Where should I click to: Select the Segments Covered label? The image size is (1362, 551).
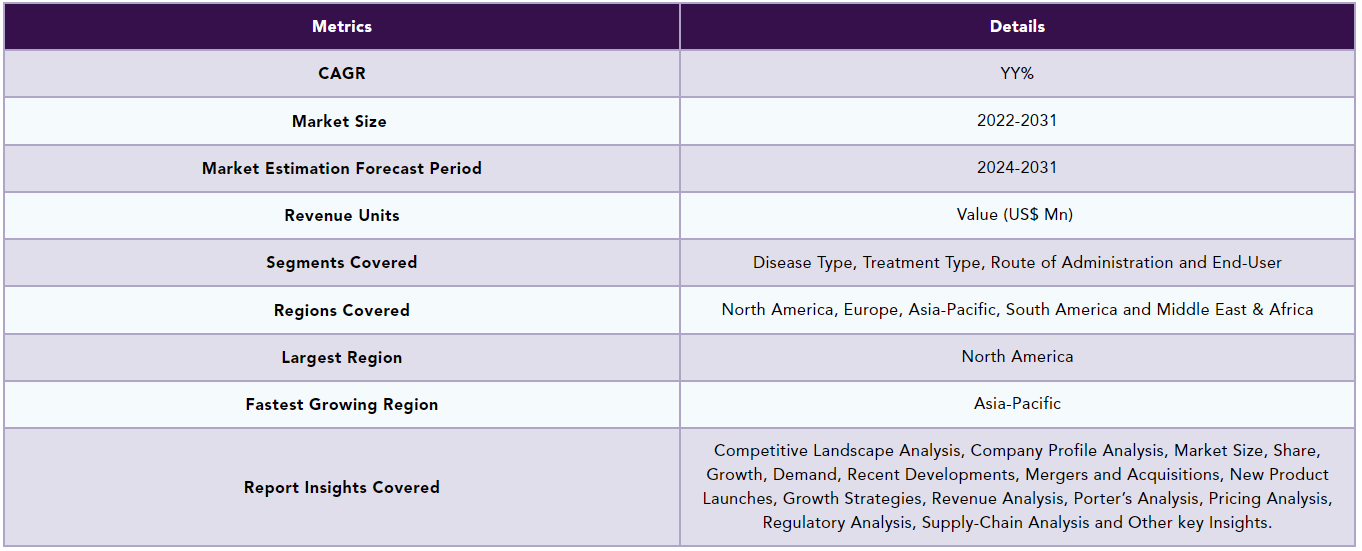[342, 263]
